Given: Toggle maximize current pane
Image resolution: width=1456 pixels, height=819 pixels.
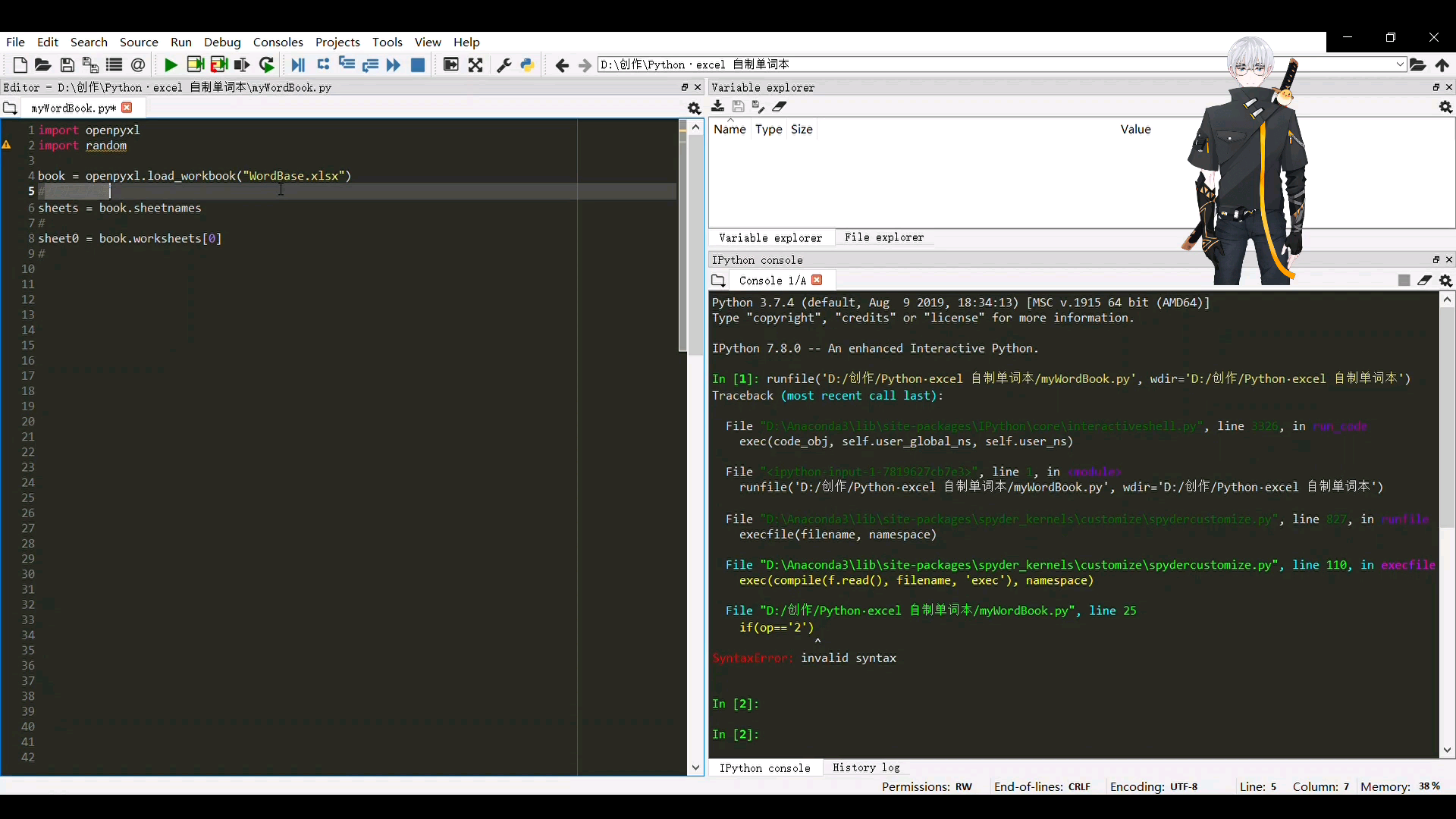Looking at the screenshot, I should tap(450, 65).
